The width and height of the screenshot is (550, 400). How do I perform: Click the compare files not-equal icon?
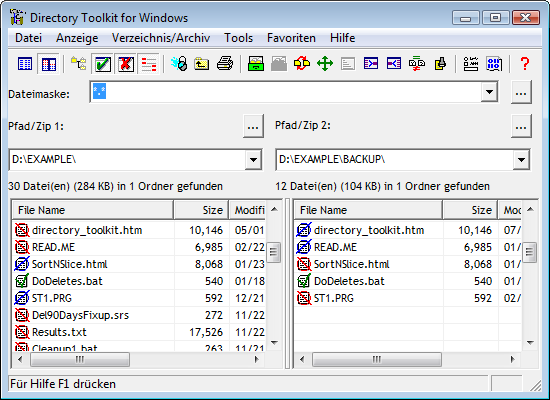pyautogui.click(x=417, y=64)
